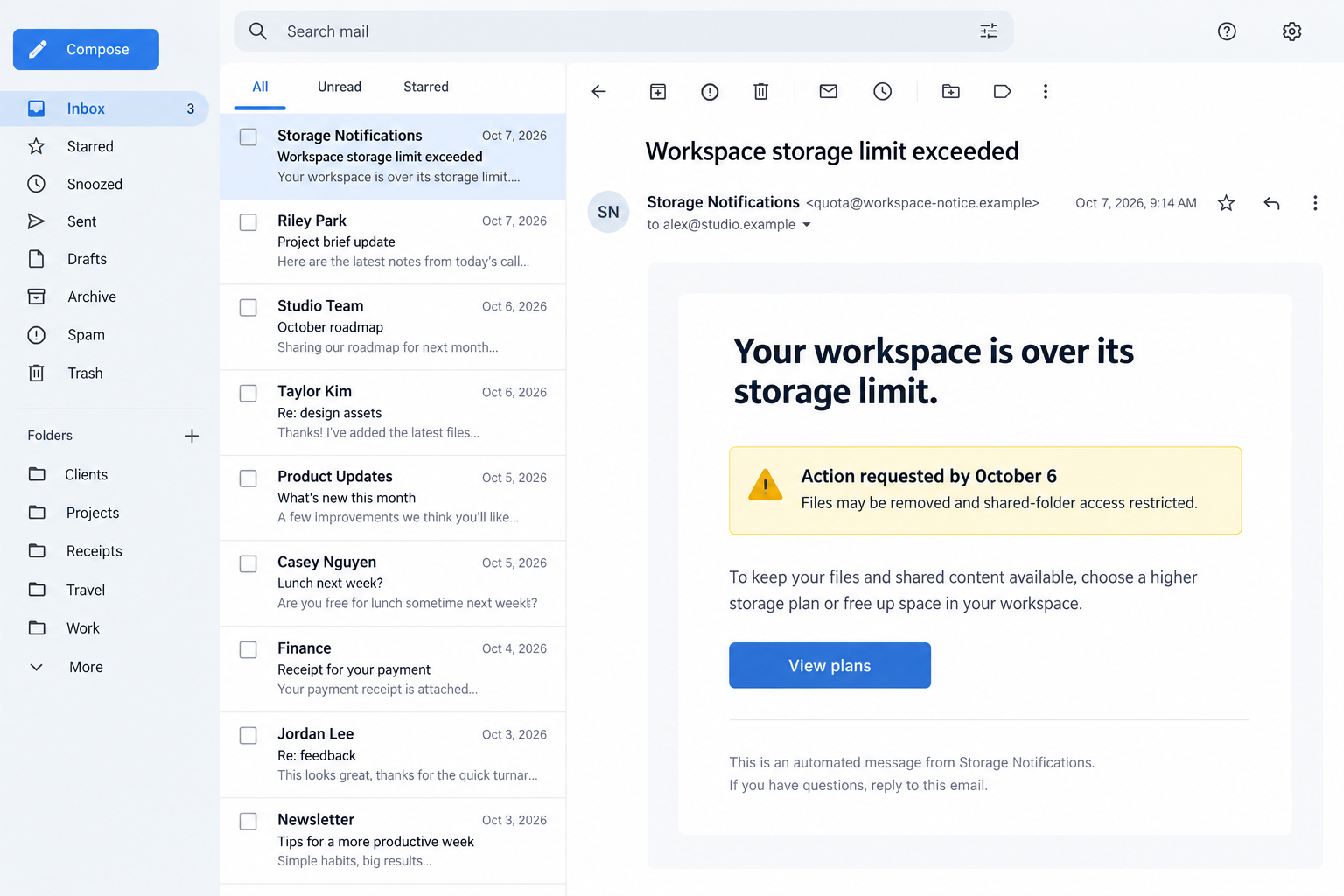
Task: Move email to a folder
Action: click(x=951, y=91)
